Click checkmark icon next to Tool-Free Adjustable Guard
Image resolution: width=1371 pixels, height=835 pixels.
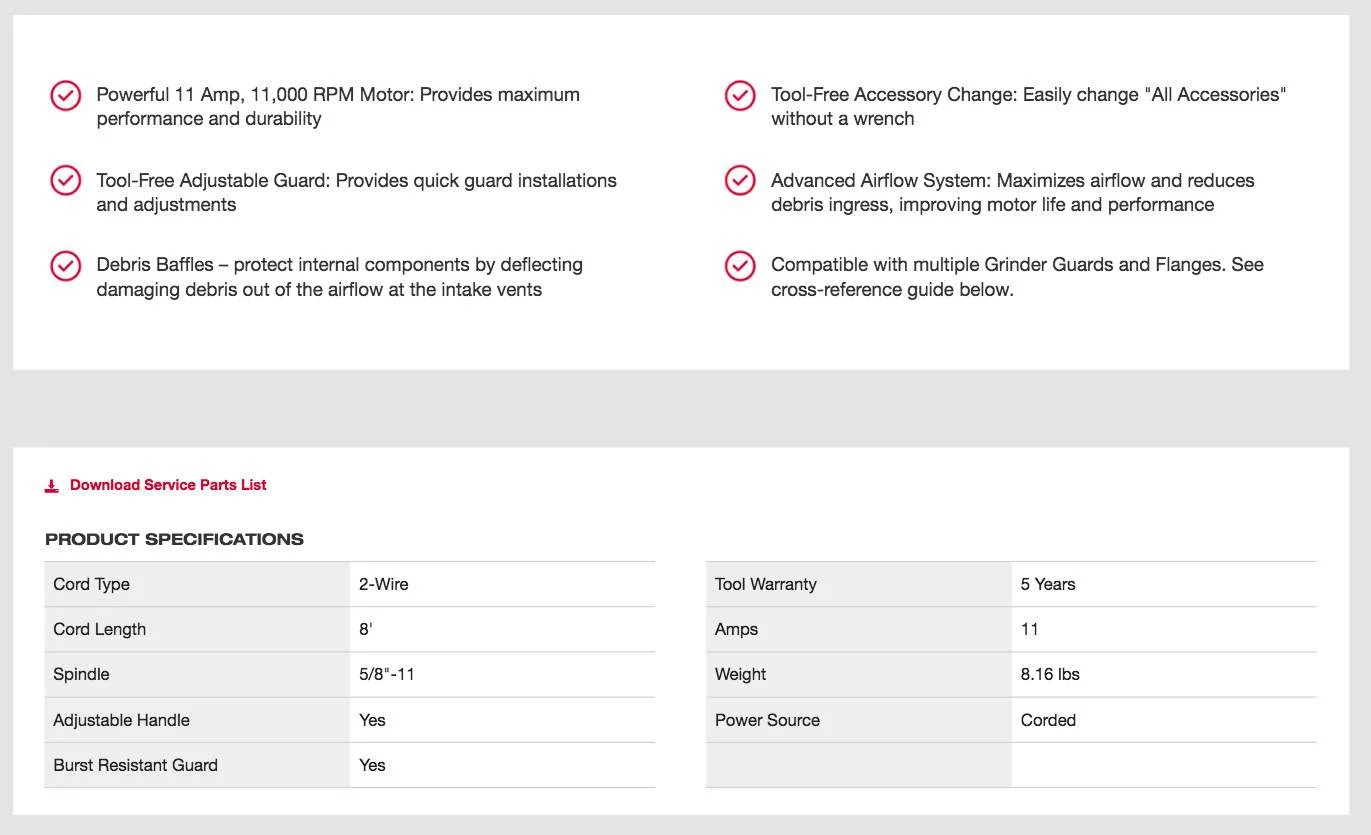click(x=65, y=181)
